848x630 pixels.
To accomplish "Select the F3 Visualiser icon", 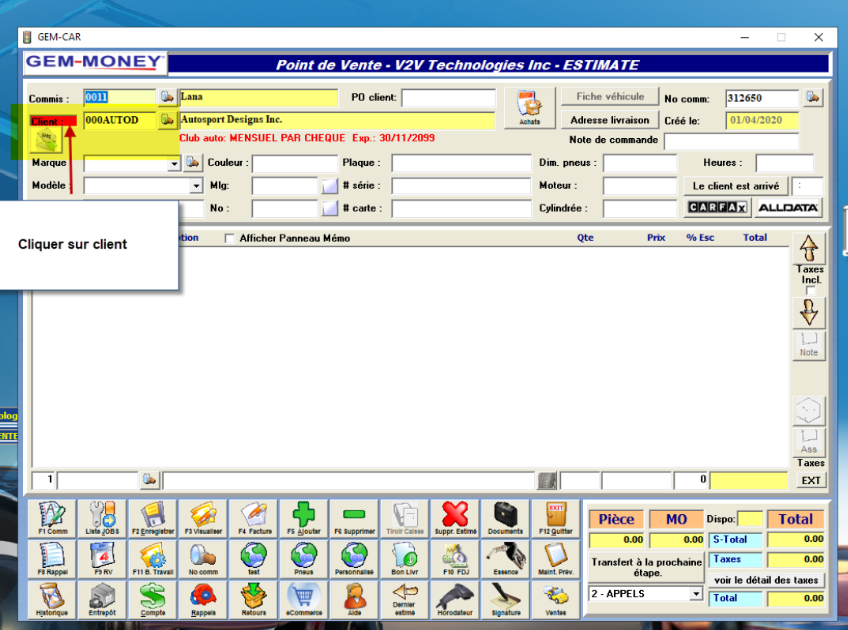I will (203, 519).
